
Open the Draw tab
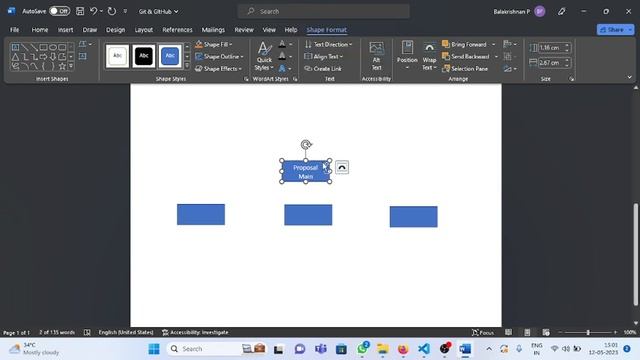point(90,30)
